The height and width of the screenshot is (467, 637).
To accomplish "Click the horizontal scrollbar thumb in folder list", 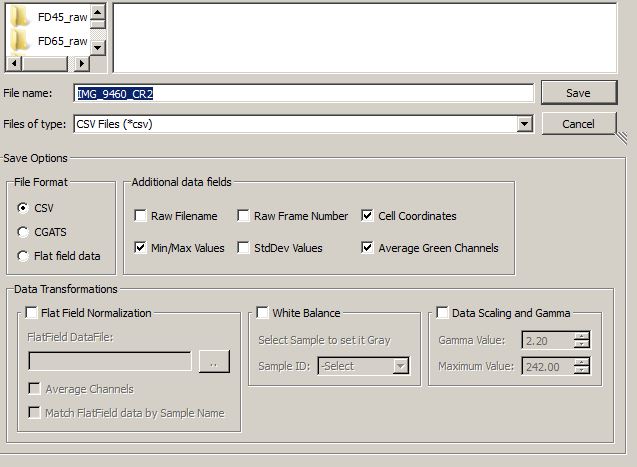I will click(x=45, y=63).
